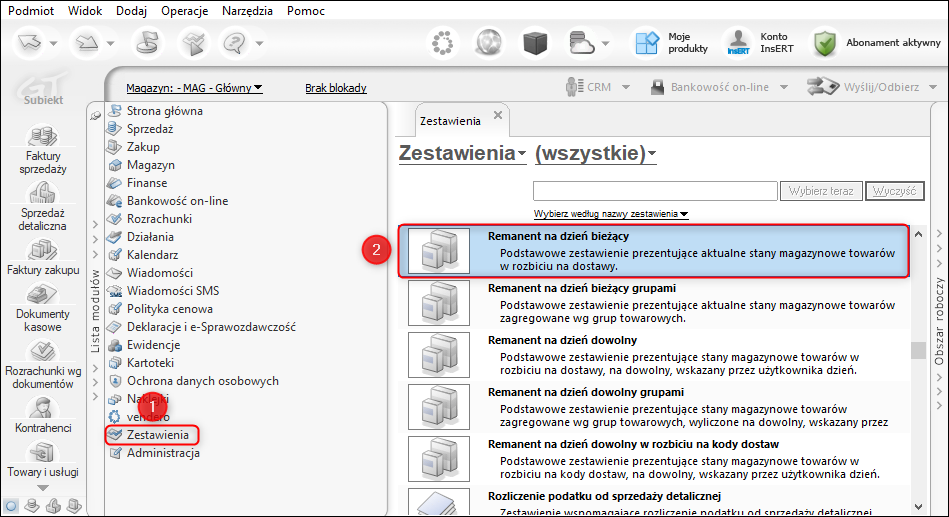This screenshot has width=949, height=517.
Task: Select Remanent na dzień dowolny grupami
Action: click(x=654, y=407)
